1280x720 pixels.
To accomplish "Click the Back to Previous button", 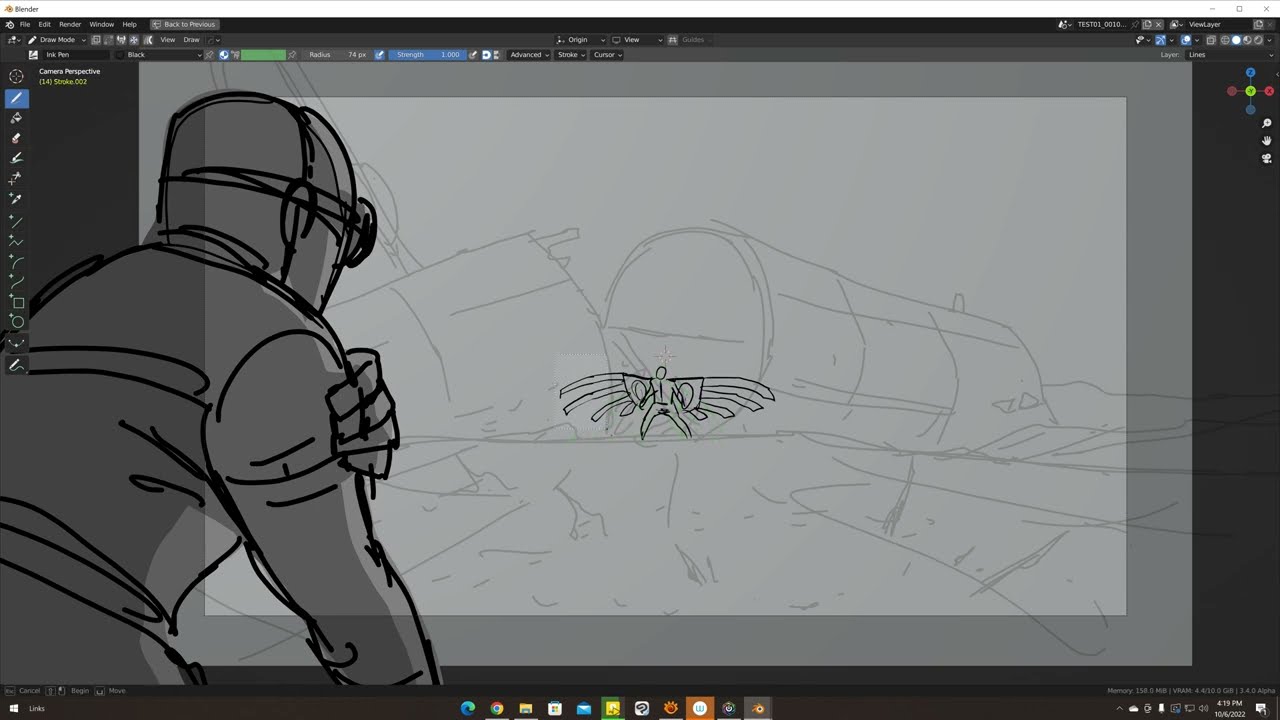I will (184, 24).
